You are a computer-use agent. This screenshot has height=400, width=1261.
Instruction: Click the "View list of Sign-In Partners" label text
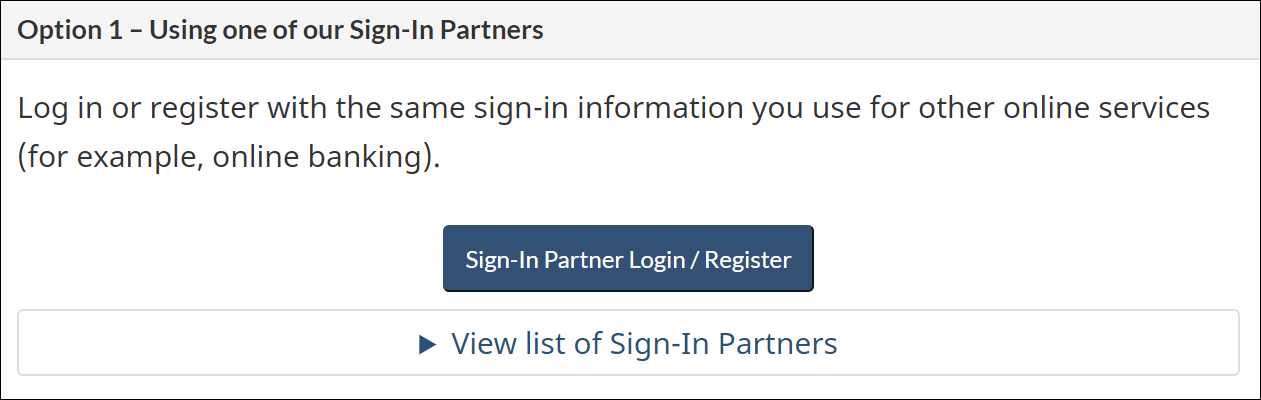644,344
